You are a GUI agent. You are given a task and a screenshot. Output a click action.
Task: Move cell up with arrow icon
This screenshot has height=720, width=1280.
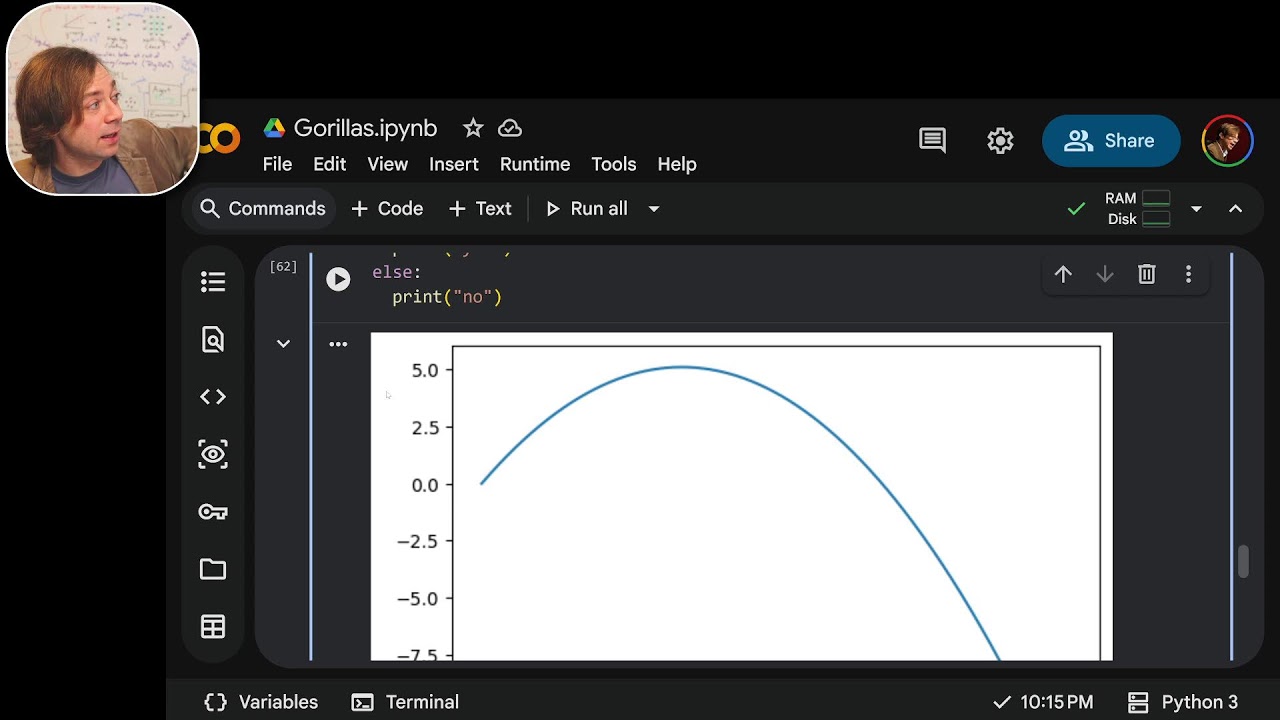point(1063,274)
